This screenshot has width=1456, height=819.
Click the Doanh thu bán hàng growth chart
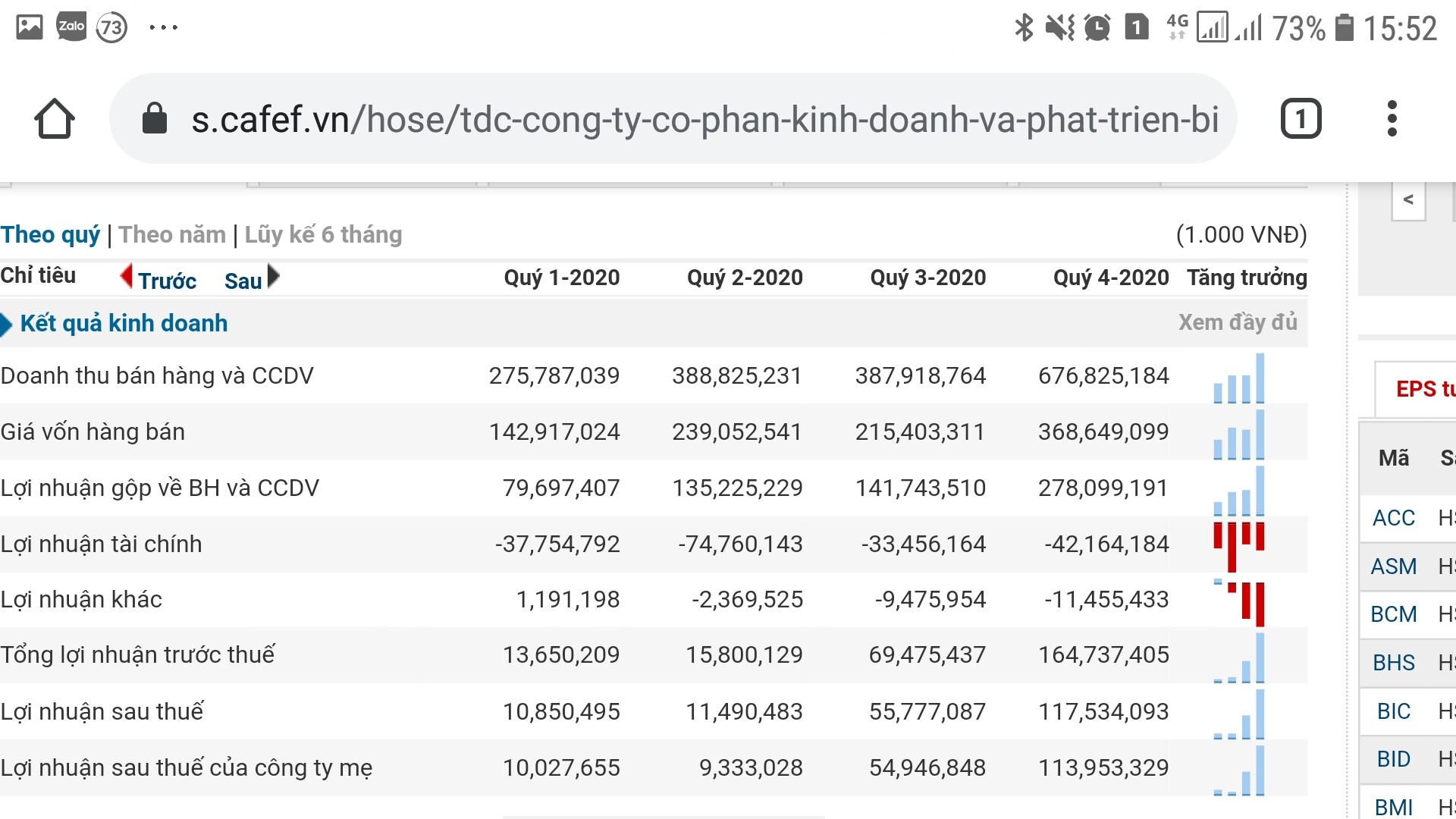(x=1239, y=378)
